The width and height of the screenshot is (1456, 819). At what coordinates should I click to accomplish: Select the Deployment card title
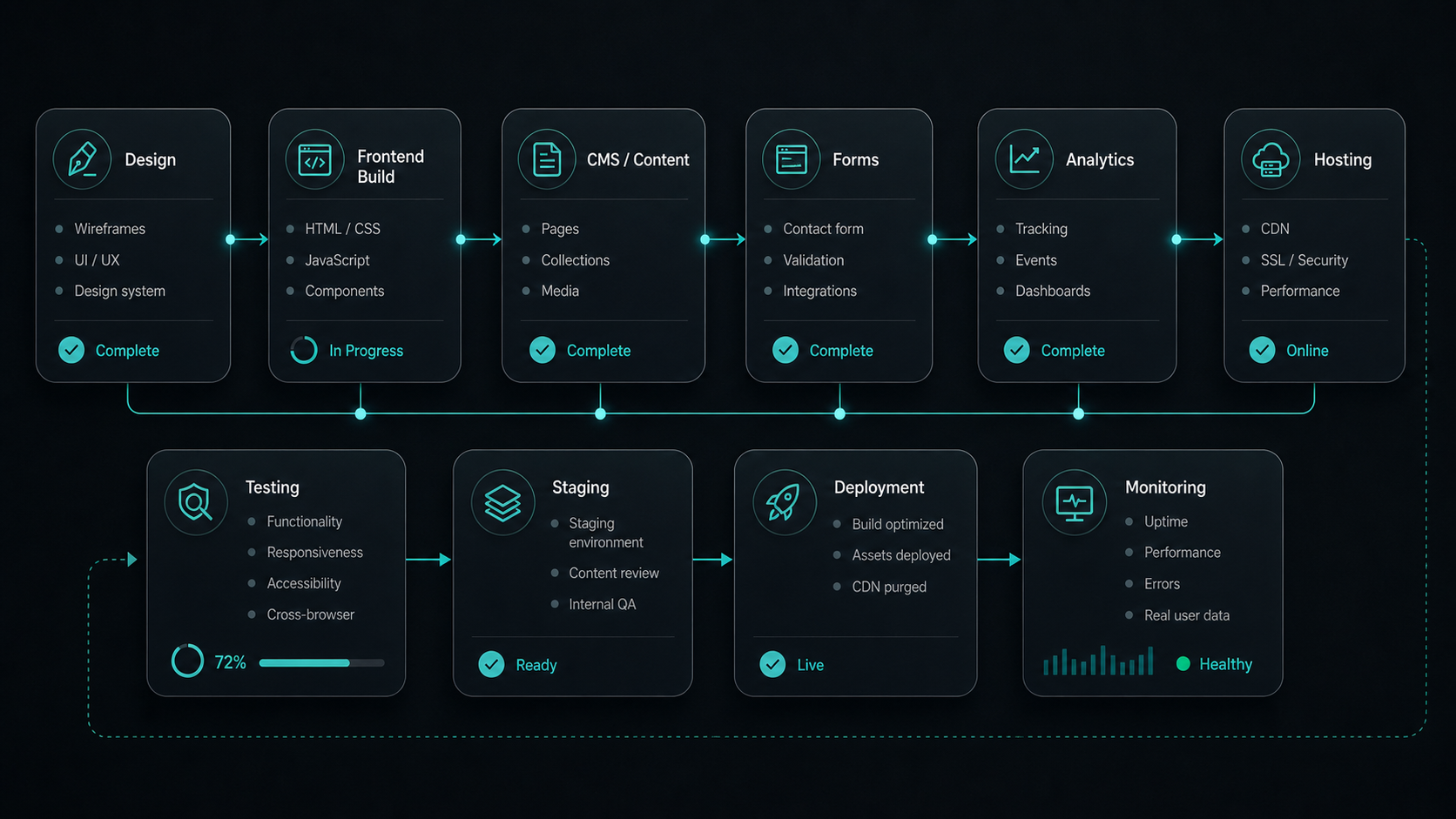pos(879,487)
